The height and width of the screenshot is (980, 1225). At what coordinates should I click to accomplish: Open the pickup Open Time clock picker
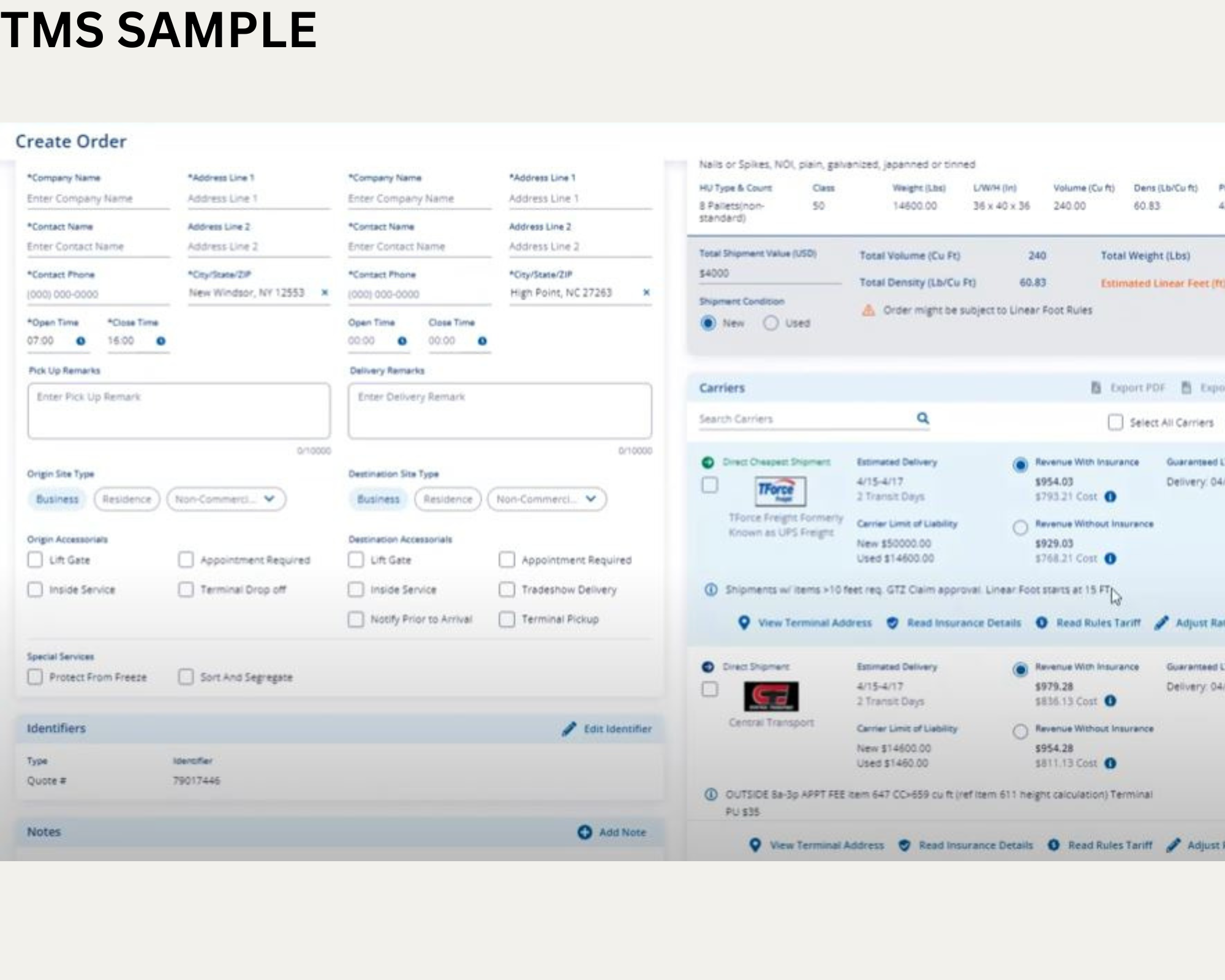[81, 341]
